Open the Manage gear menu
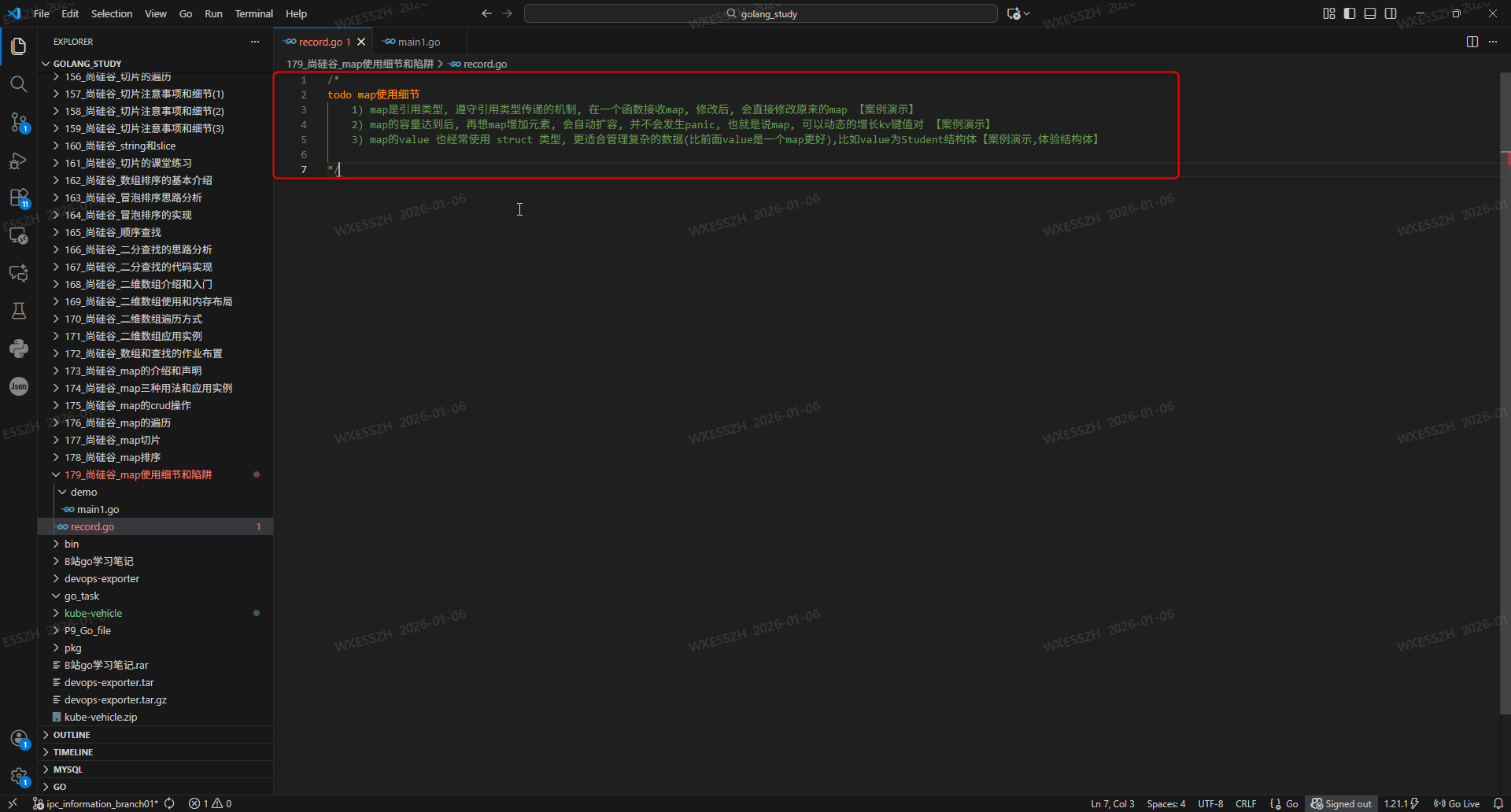Screen dimensions: 1511x812 [x=19, y=777]
